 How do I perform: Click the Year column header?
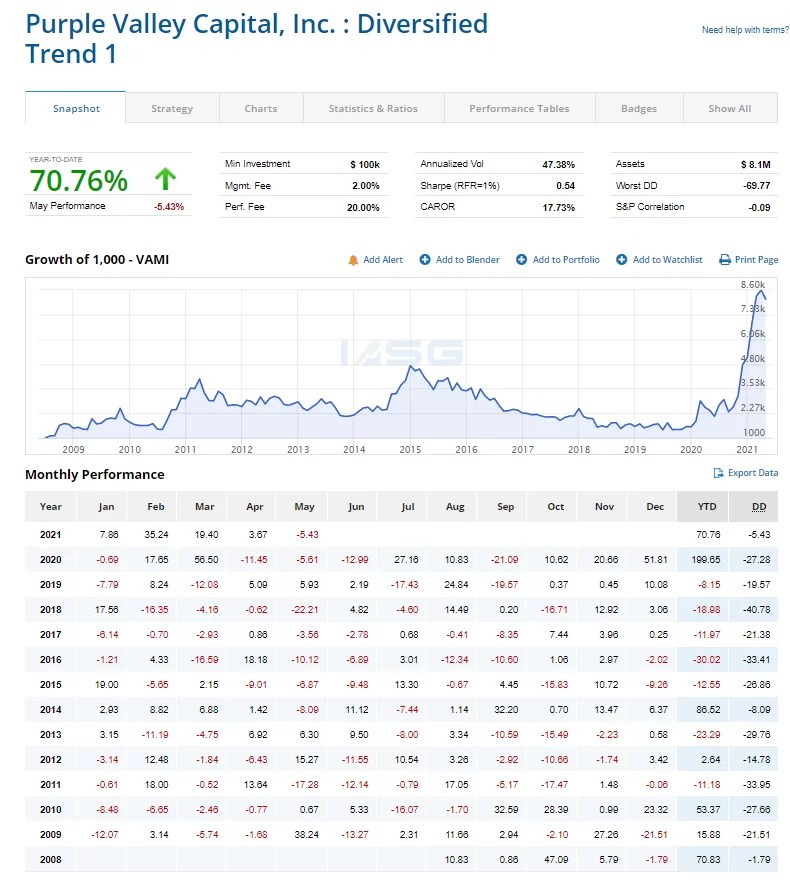(51, 507)
